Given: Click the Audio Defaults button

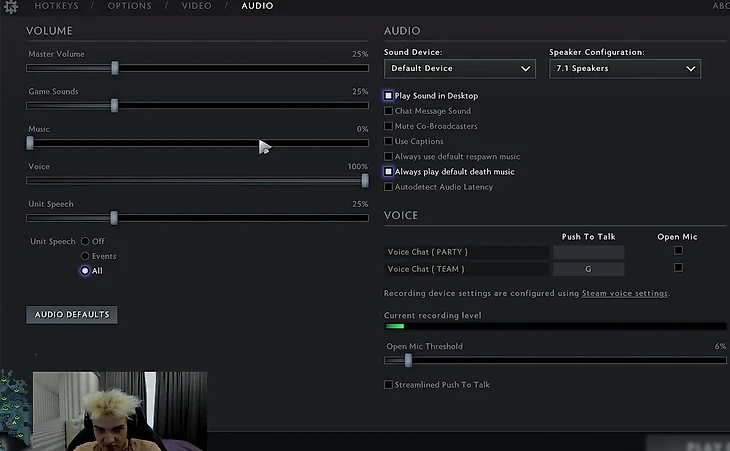Looking at the screenshot, I should pyautogui.click(x=71, y=315).
